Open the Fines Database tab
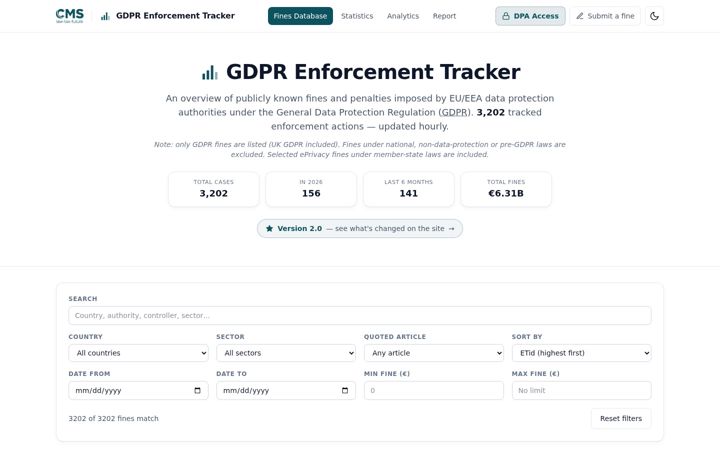Screen dimensions: 720x450 coord(300,16)
